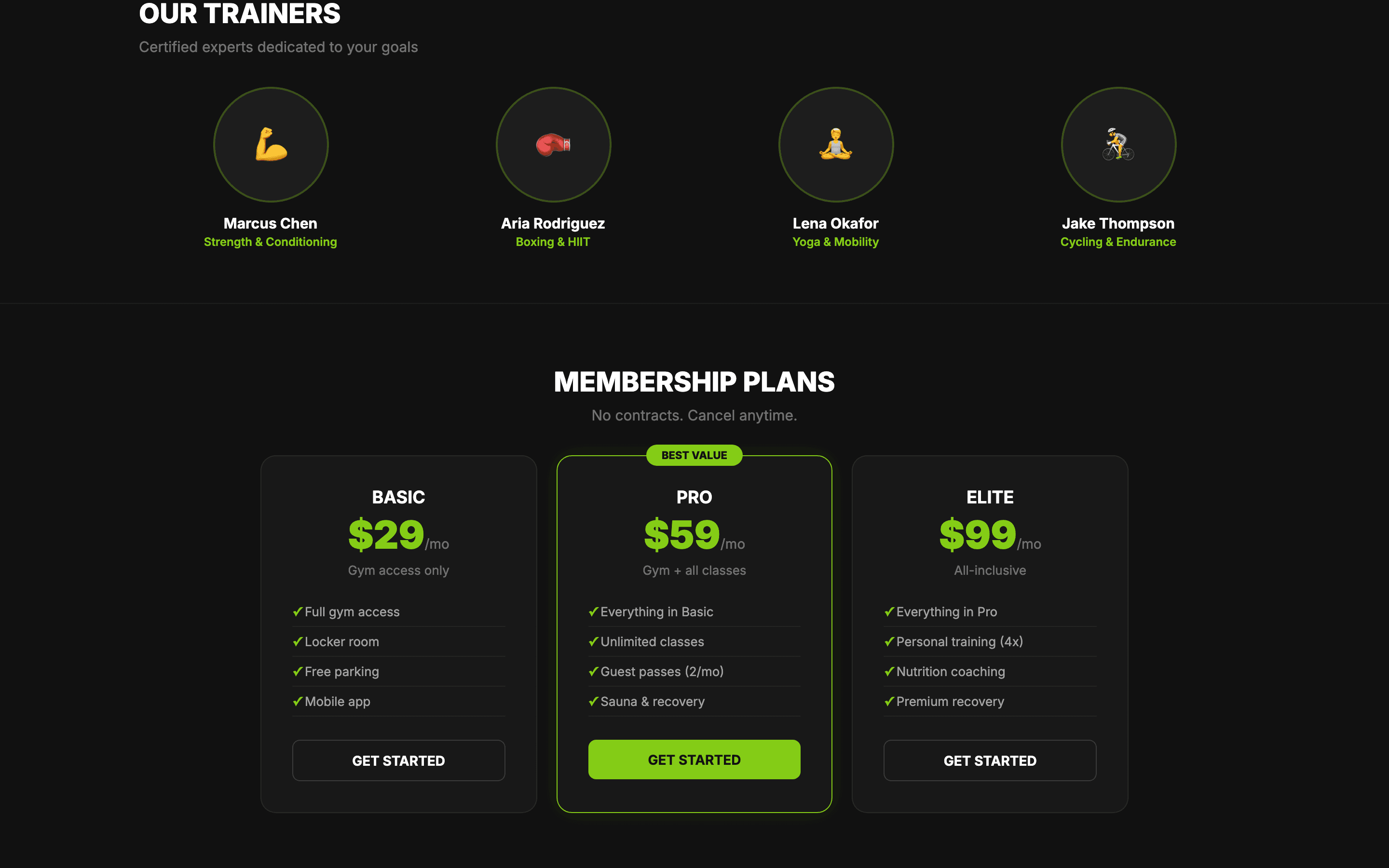Click the $29 price on Basic plan
The height and width of the screenshot is (868, 1389).
pyautogui.click(x=386, y=534)
